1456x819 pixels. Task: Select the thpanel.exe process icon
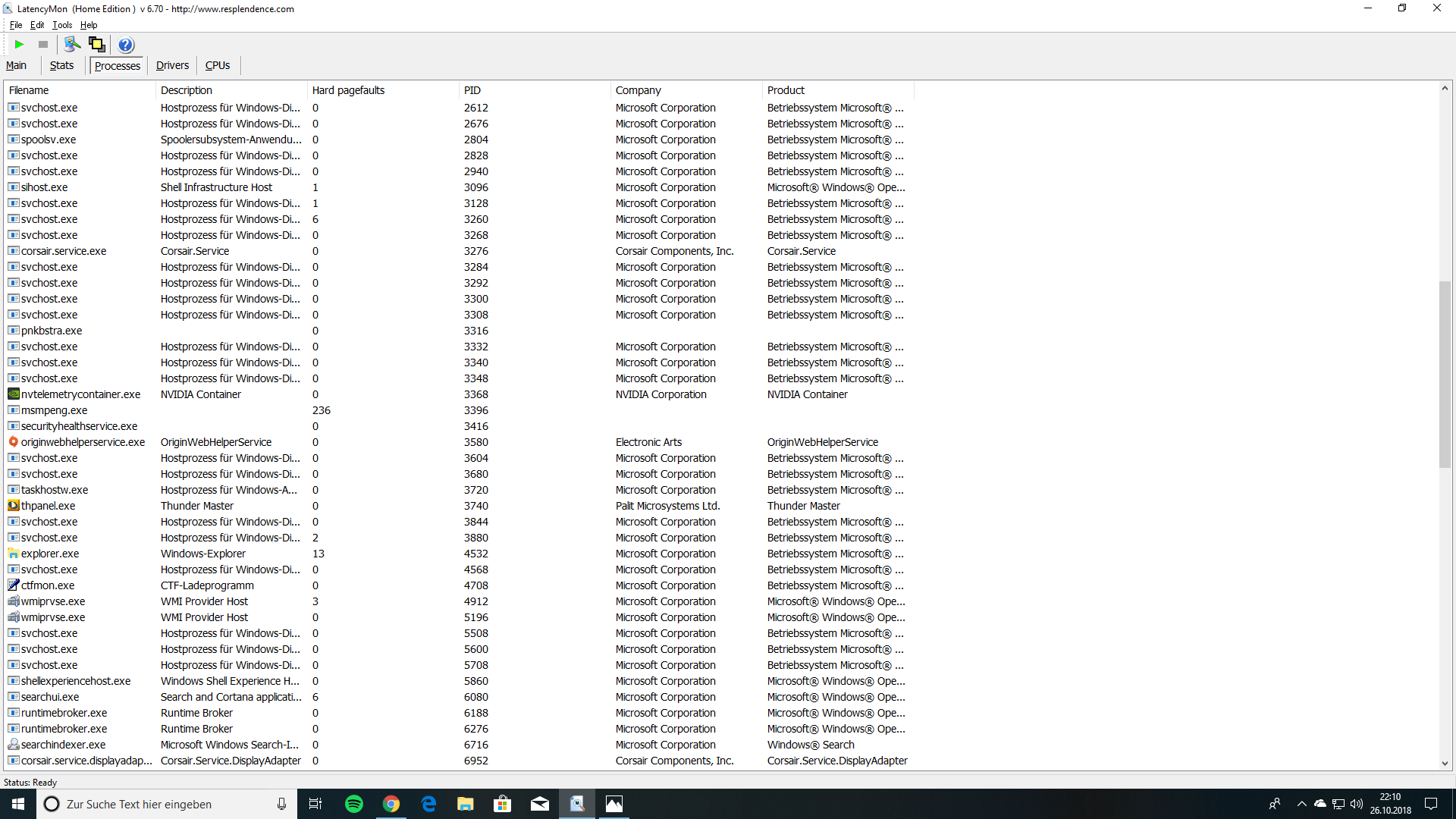(x=14, y=506)
